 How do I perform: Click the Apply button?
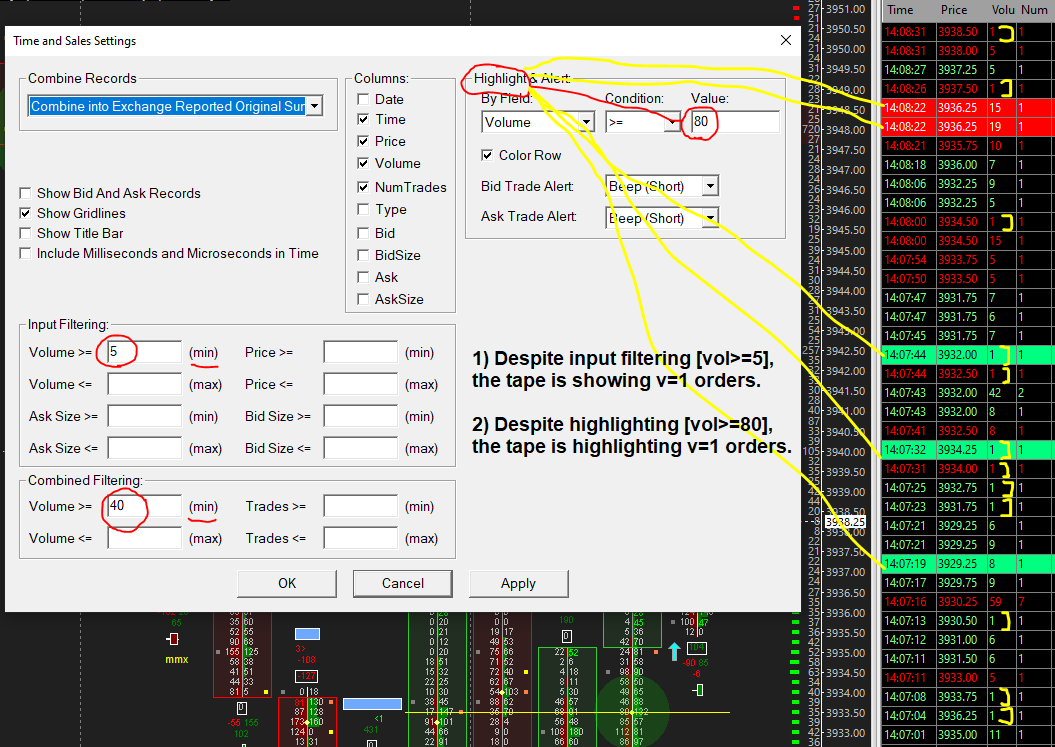click(518, 583)
